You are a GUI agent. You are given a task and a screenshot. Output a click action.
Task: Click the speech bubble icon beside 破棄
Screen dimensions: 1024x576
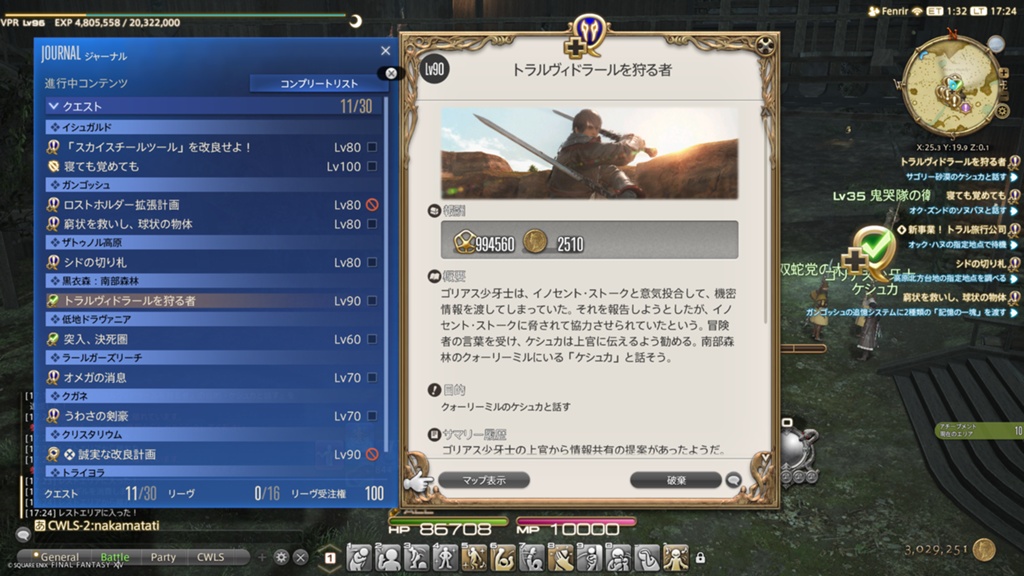tap(733, 480)
